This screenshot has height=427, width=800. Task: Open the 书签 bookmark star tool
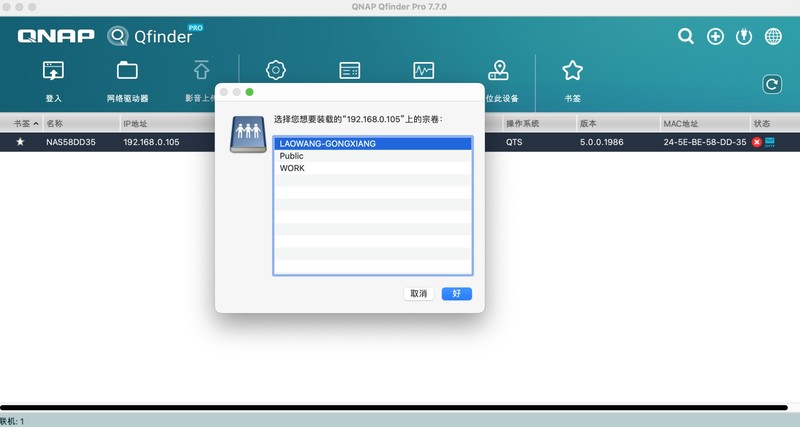click(x=572, y=70)
